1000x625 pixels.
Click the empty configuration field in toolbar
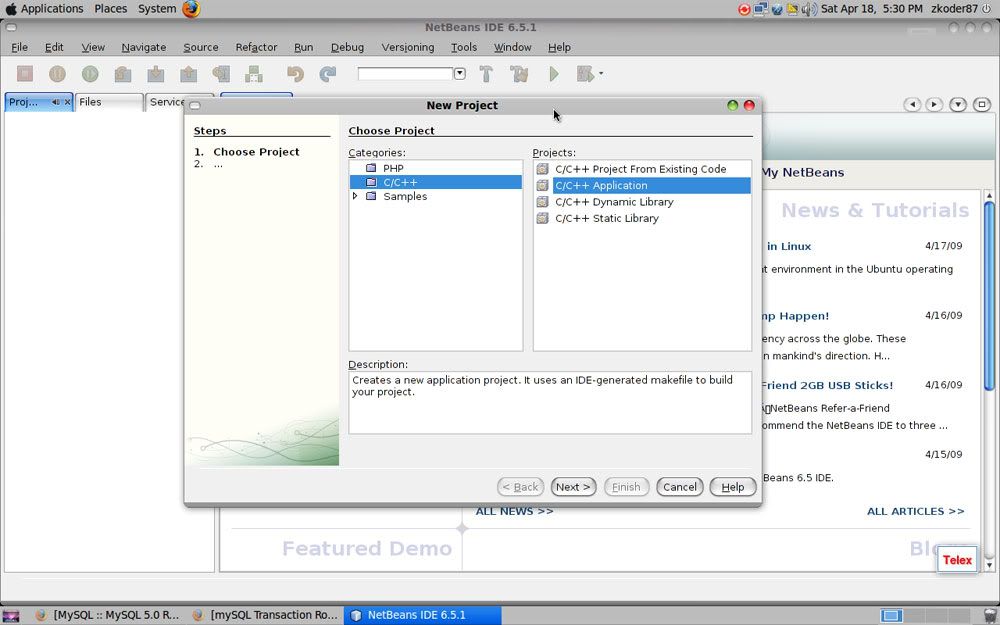[405, 74]
